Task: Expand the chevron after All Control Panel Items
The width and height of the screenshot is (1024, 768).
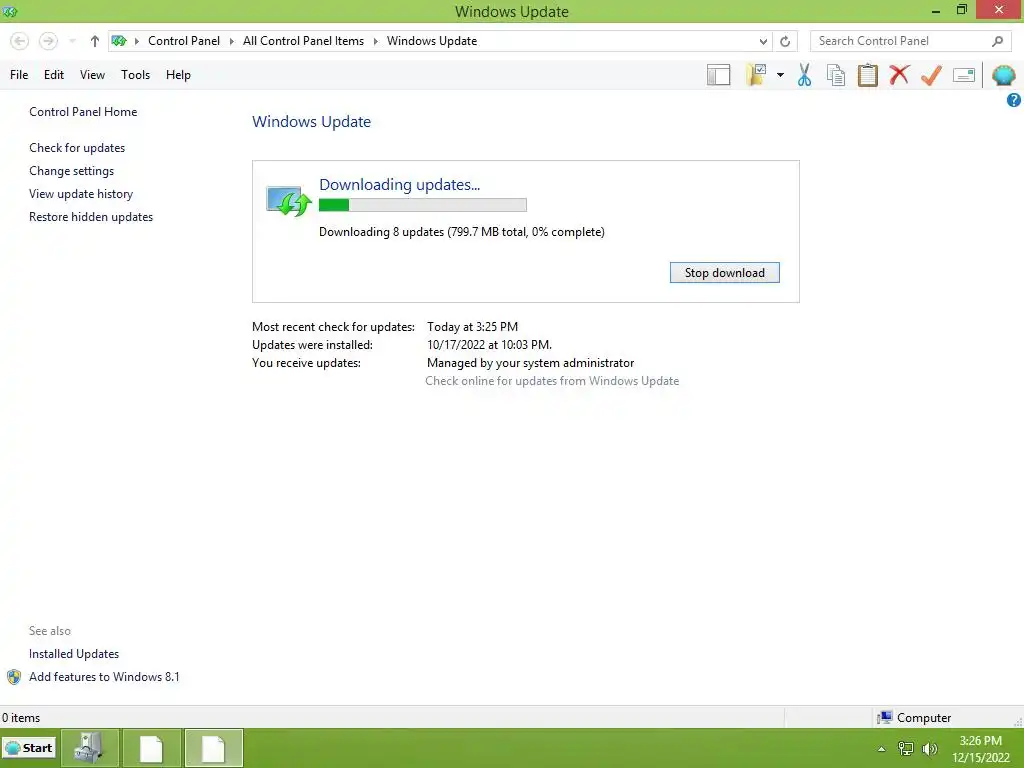Action: (x=376, y=41)
